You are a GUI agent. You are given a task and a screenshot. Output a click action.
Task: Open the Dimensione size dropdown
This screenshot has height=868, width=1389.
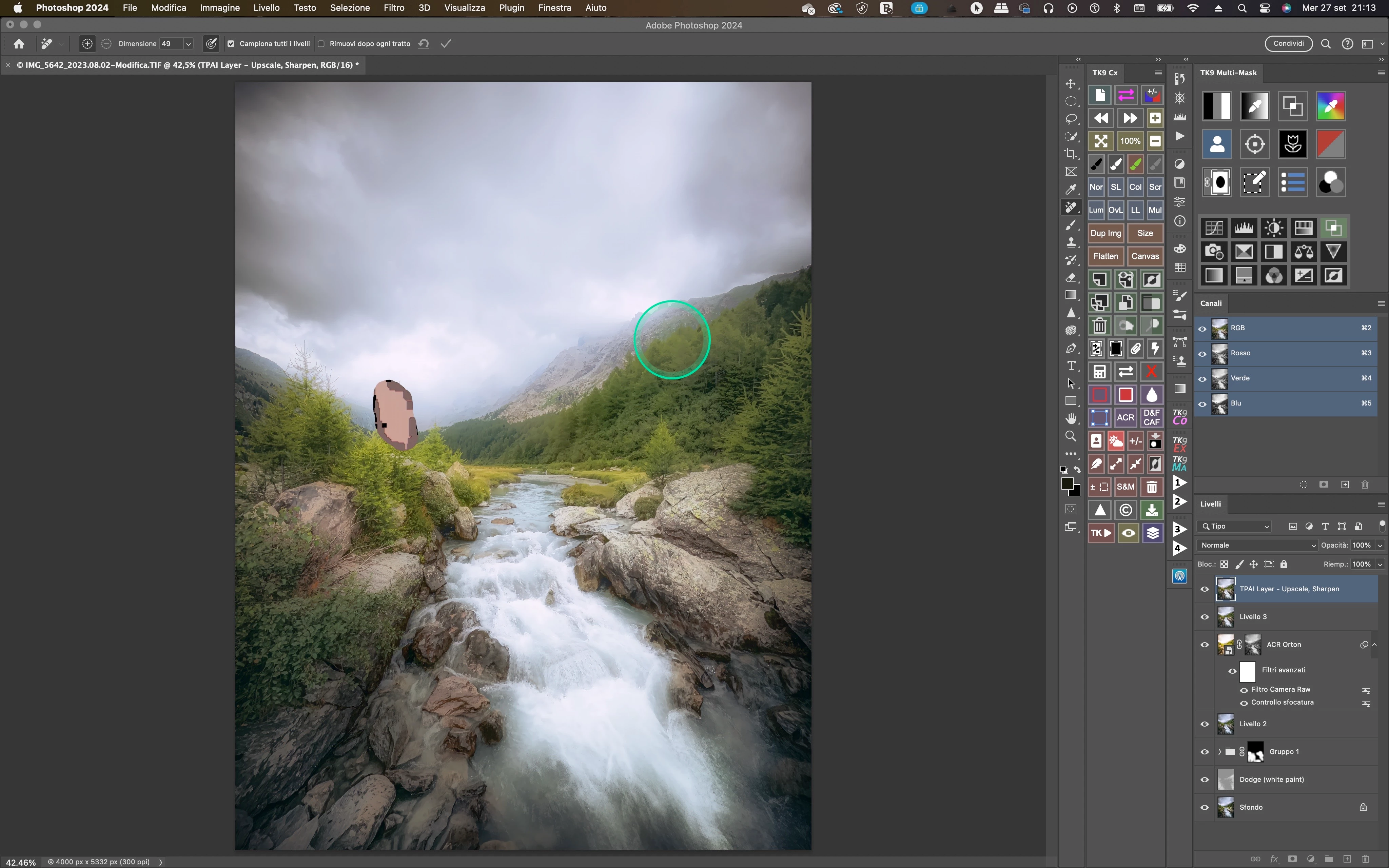(x=188, y=44)
